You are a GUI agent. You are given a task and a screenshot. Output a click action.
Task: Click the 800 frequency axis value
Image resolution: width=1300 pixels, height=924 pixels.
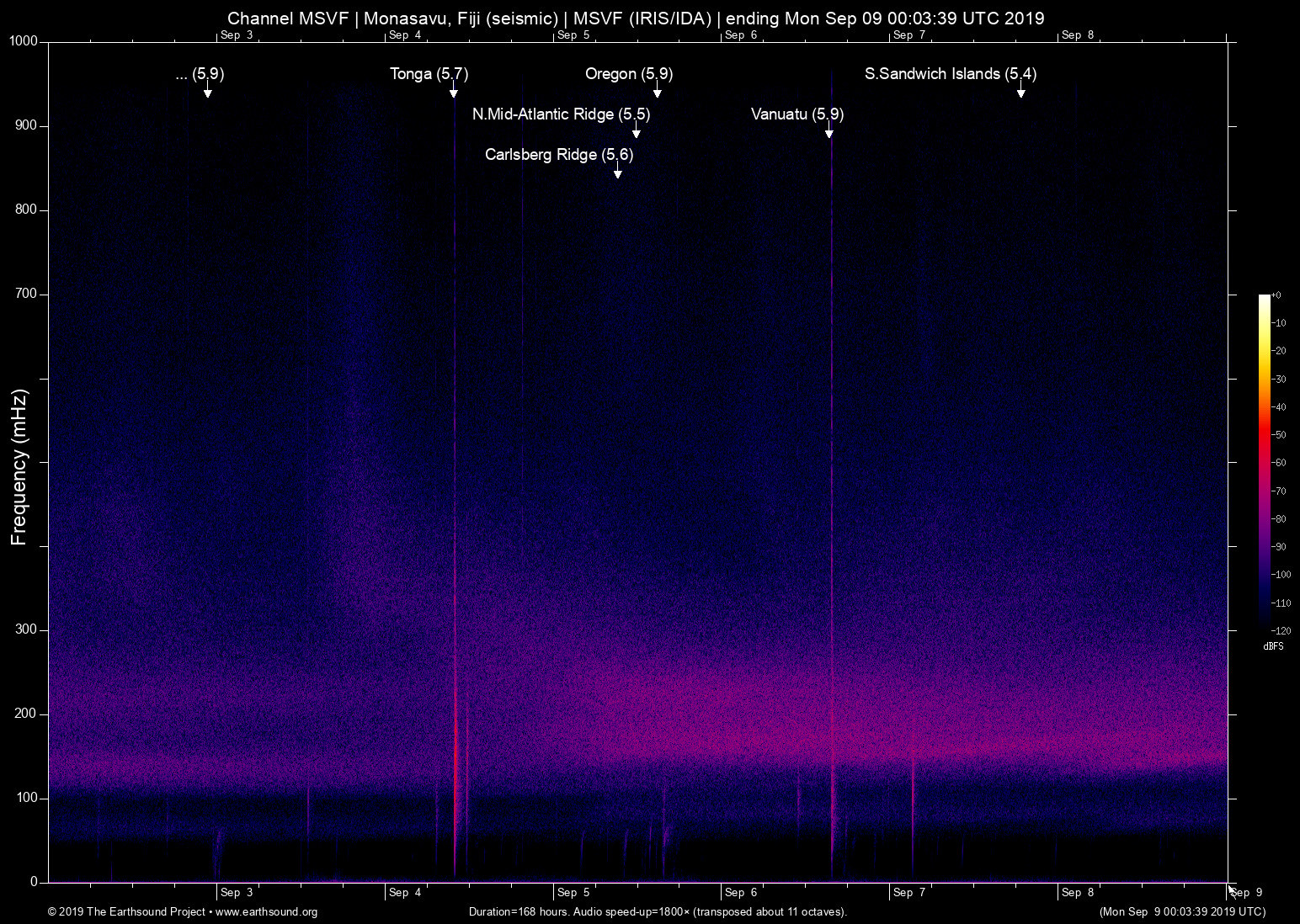[x=27, y=210]
